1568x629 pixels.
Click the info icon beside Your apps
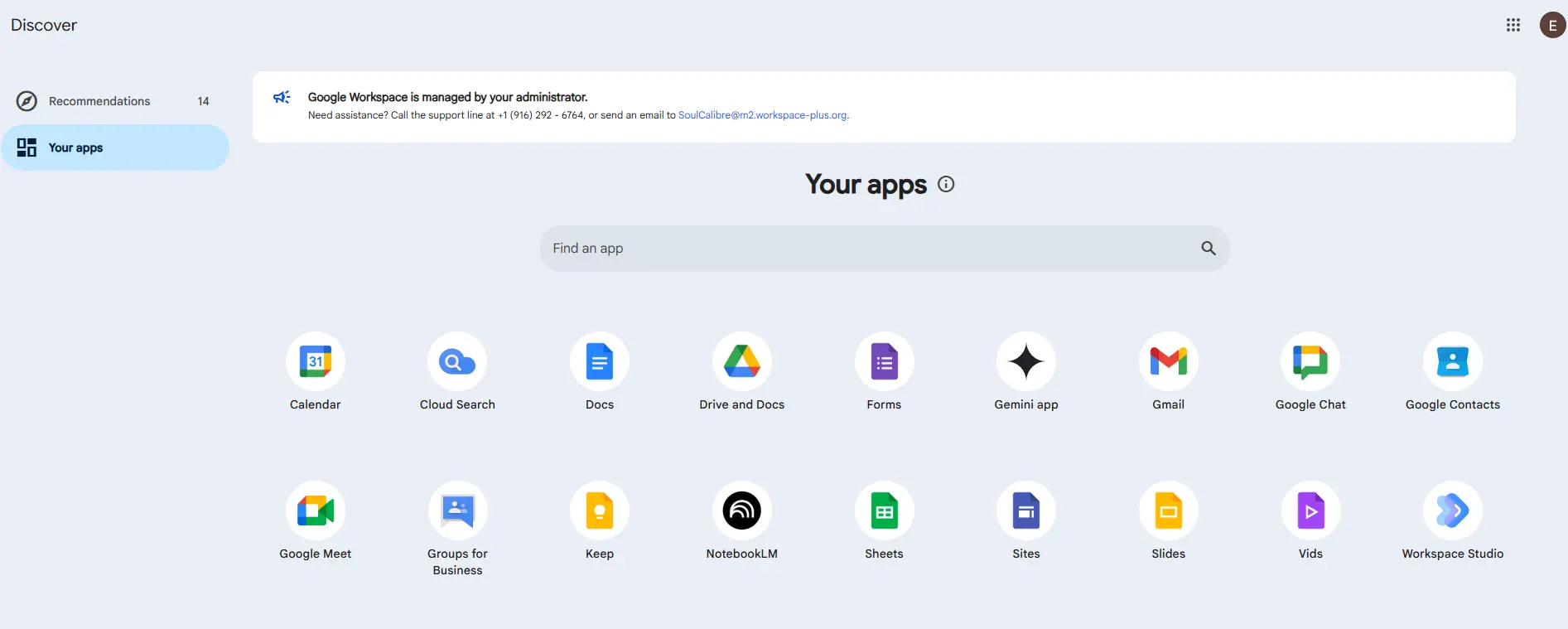946,184
